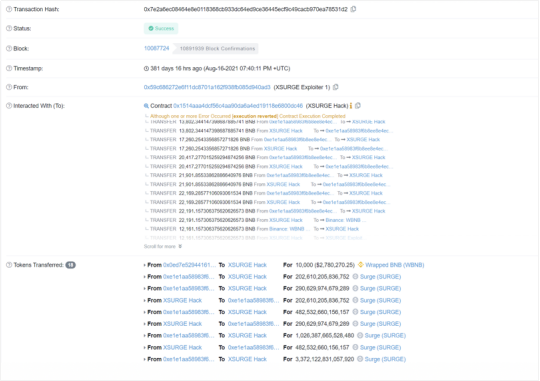The image size is (540, 381).
Task: Click the help icon beside From
Action: pyautogui.click(x=9, y=87)
